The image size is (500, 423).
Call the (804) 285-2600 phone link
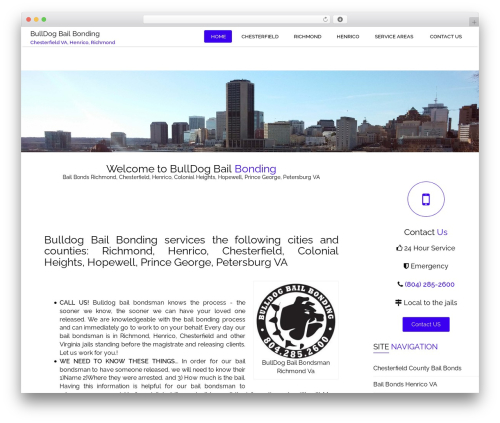pos(429,284)
